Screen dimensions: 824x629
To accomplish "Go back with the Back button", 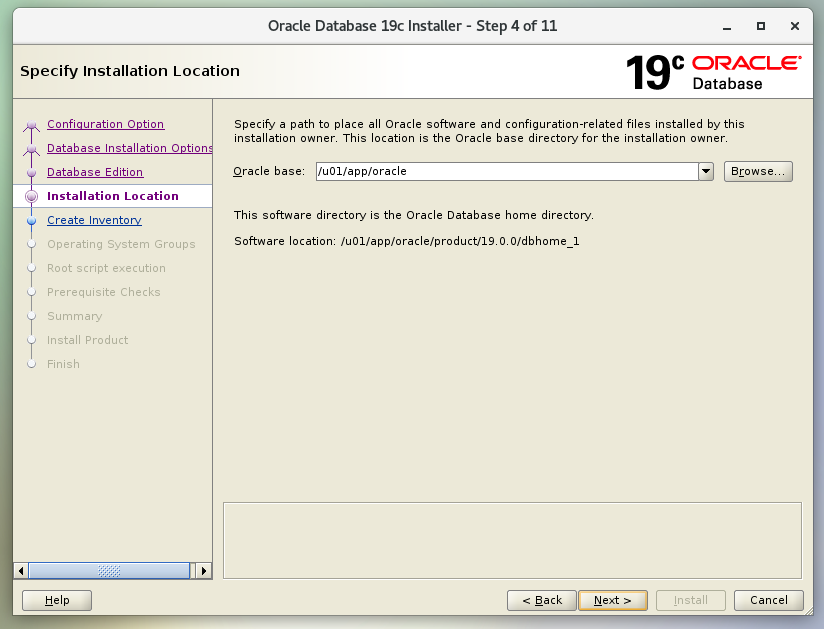I will tap(541, 600).
